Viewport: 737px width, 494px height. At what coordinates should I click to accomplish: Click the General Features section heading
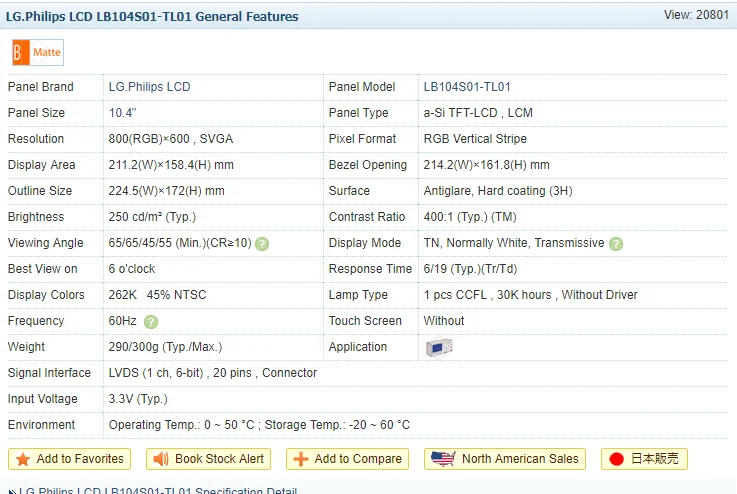point(152,16)
